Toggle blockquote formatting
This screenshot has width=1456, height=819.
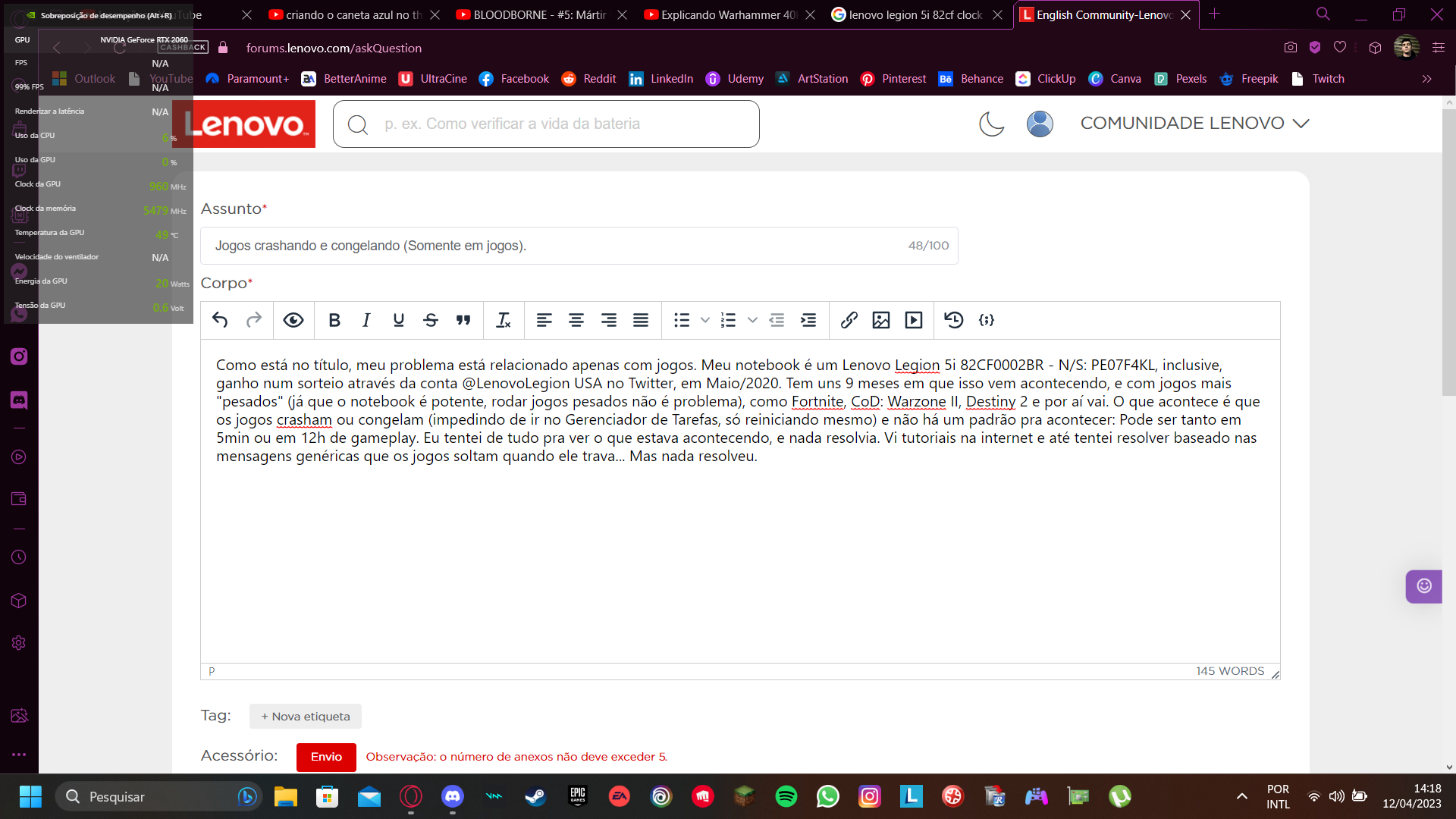(x=463, y=320)
